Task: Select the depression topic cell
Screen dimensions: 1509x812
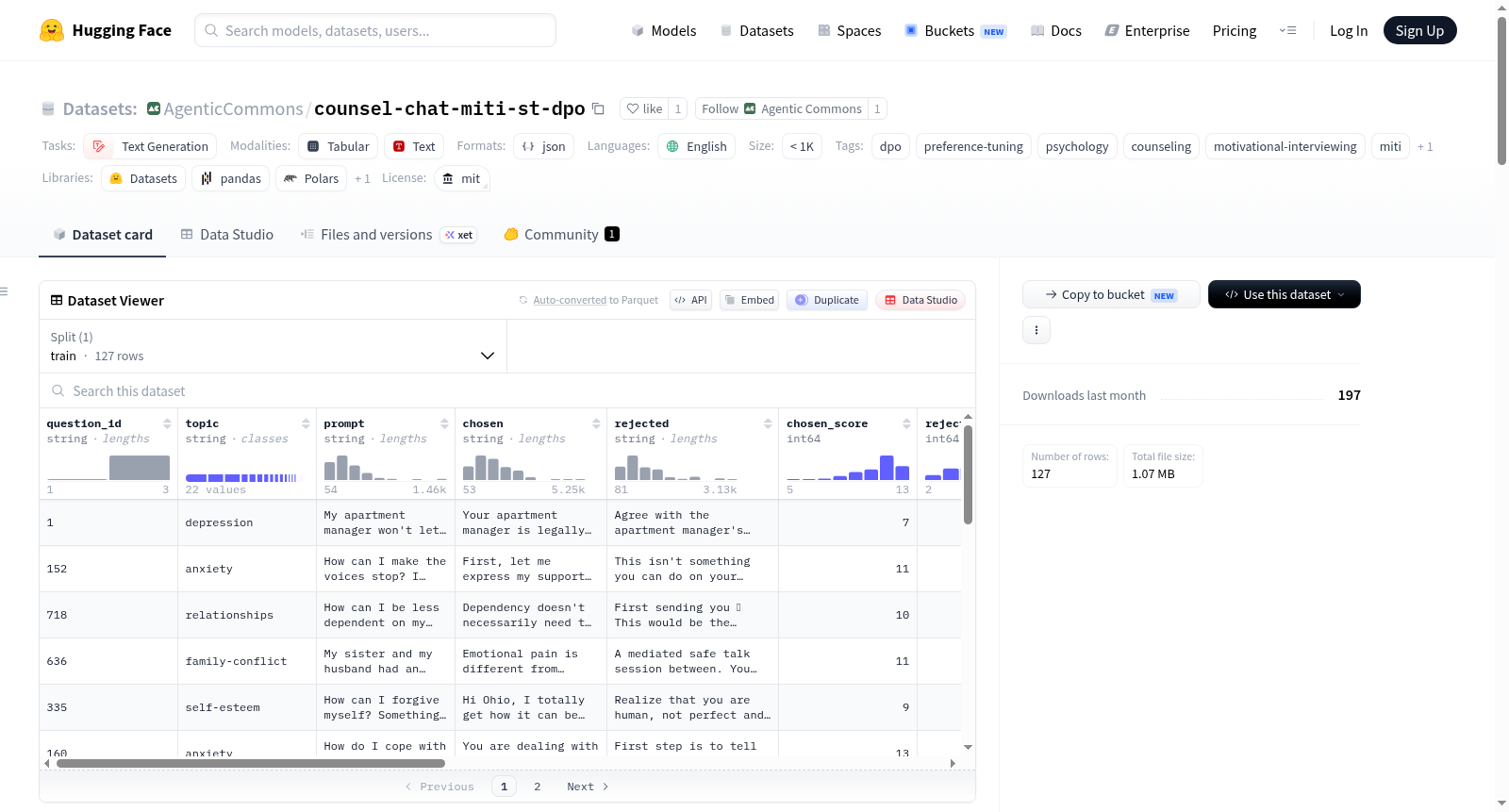Action: [x=246, y=522]
